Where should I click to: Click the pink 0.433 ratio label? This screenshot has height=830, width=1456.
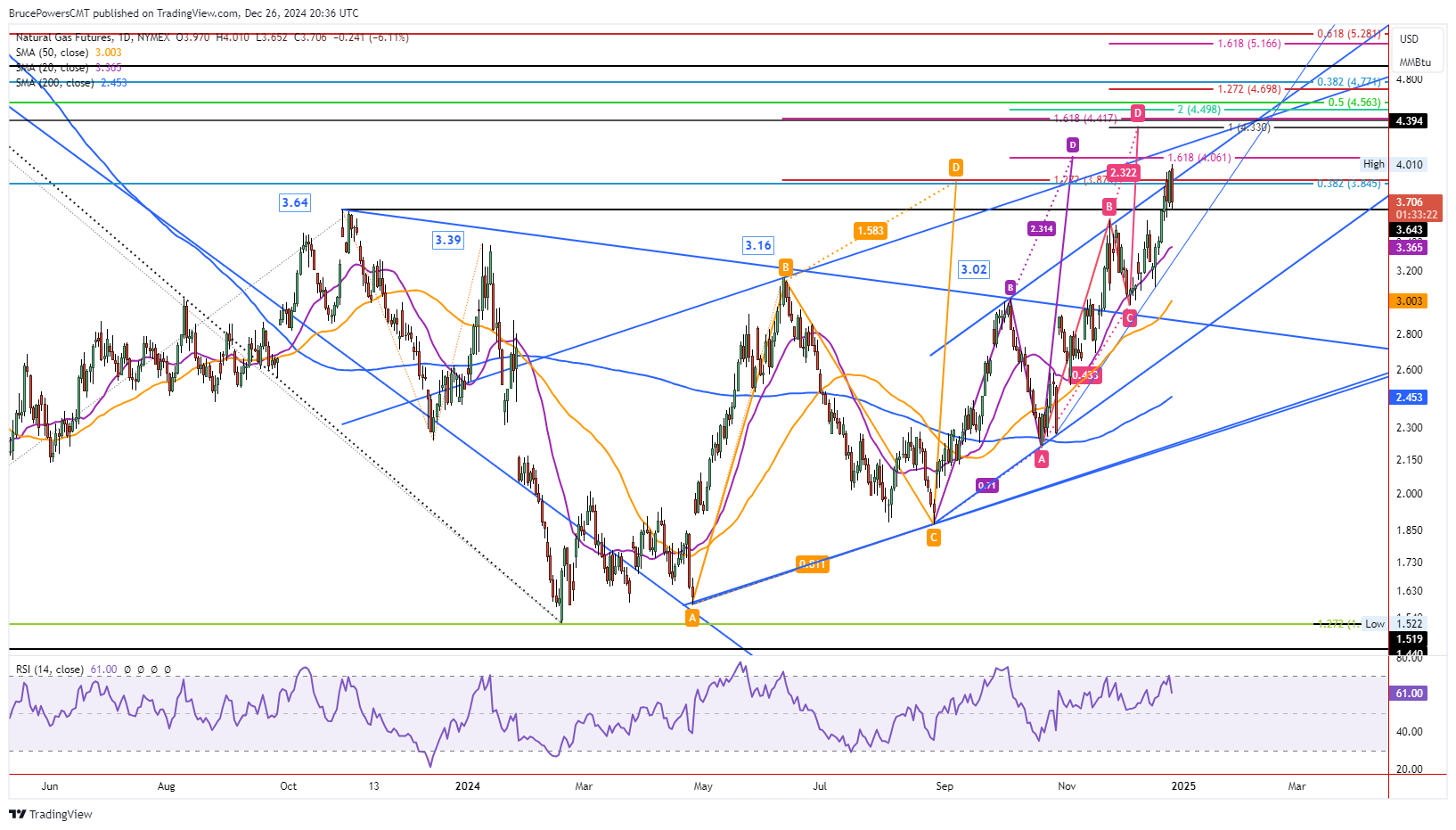[x=1084, y=375]
